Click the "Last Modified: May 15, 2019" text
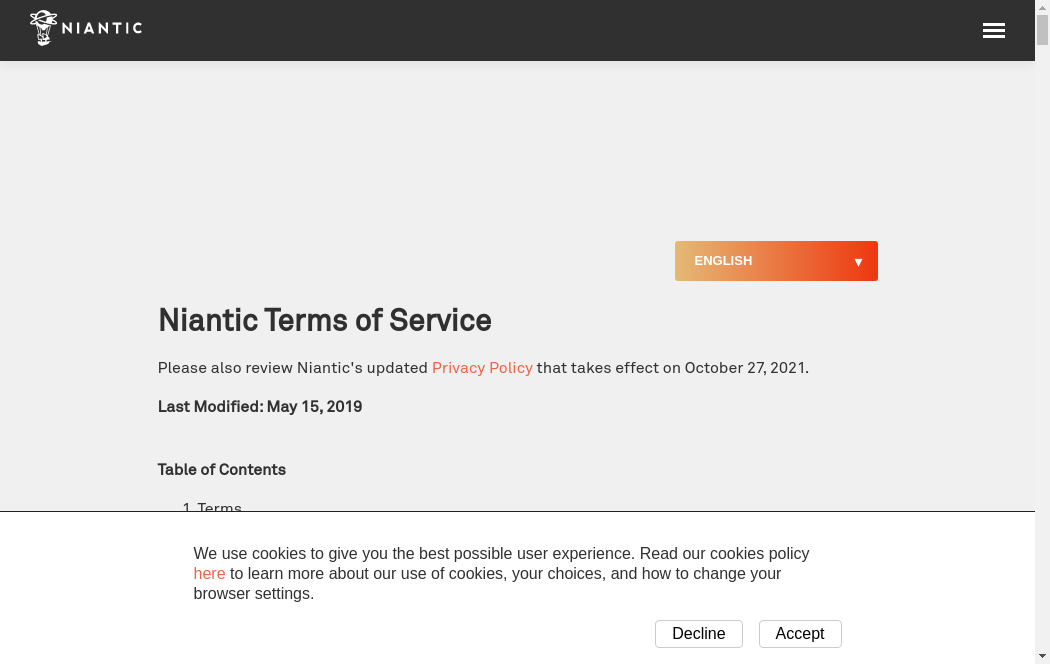 click(260, 407)
